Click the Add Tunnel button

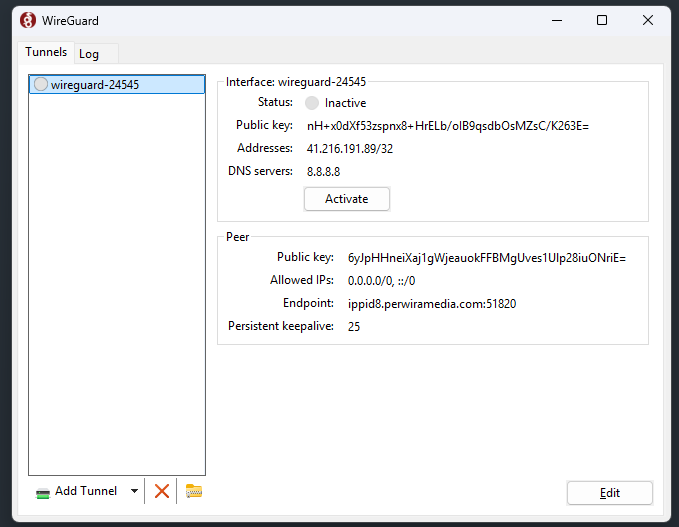77,491
